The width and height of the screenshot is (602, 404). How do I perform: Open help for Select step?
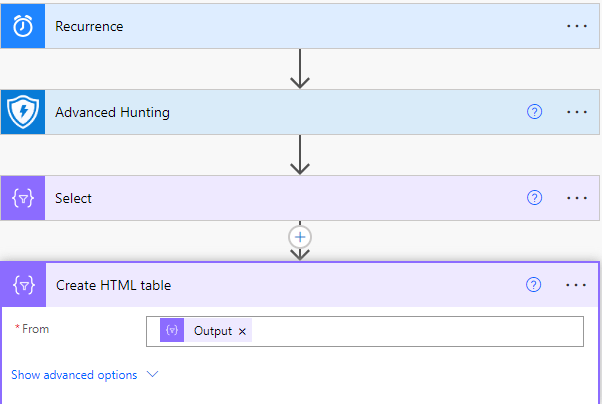tap(534, 198)
